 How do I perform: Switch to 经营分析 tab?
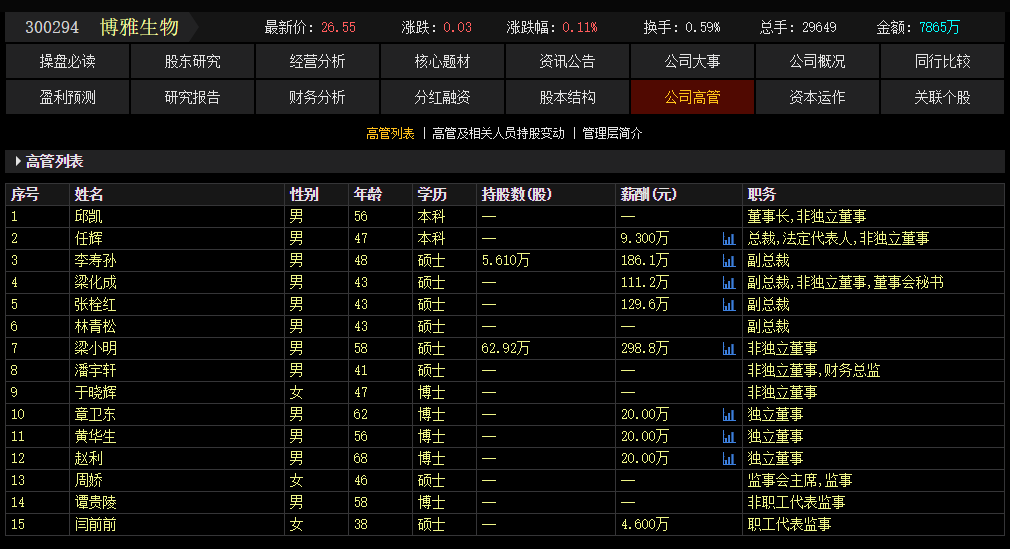(x=318, y=61)
